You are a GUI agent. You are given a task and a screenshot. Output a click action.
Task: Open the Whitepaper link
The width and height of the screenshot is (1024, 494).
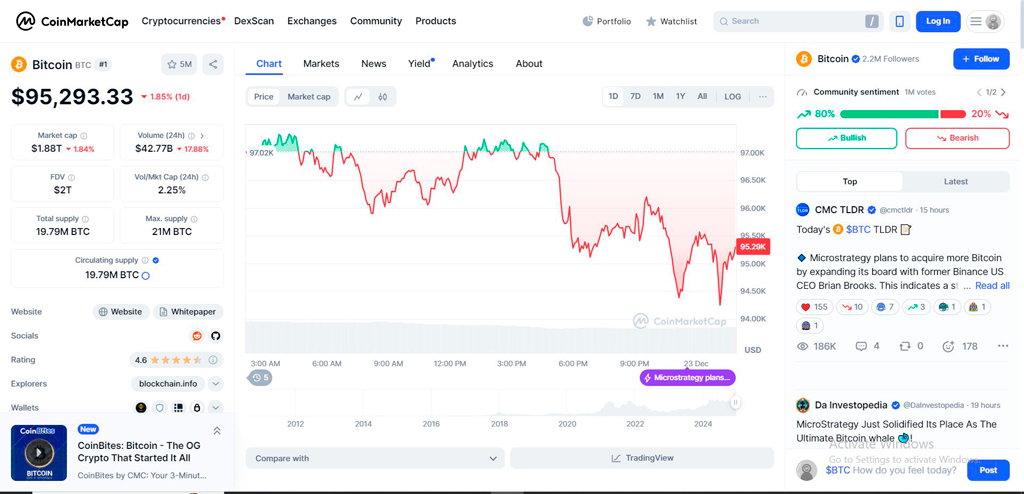pyautogui.click(x=188, y=312)
